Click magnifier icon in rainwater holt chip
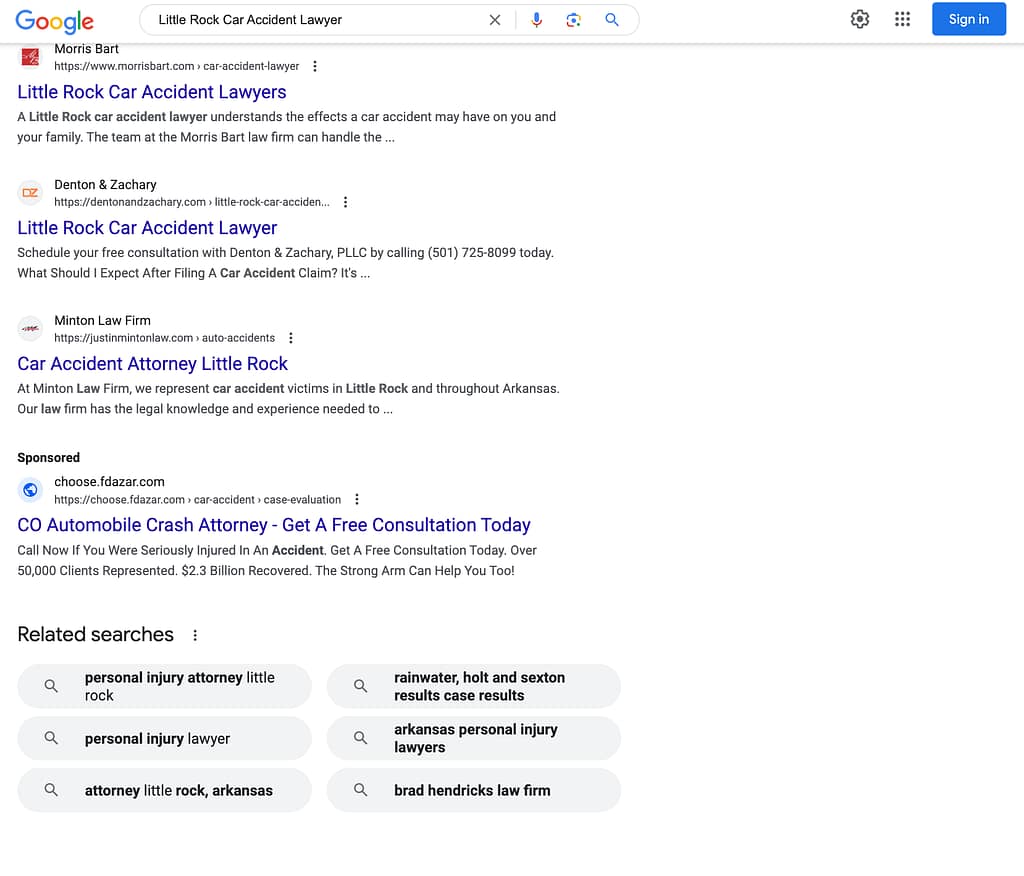The height and width of the screenshot is (876, 1024). click(360, 686)
